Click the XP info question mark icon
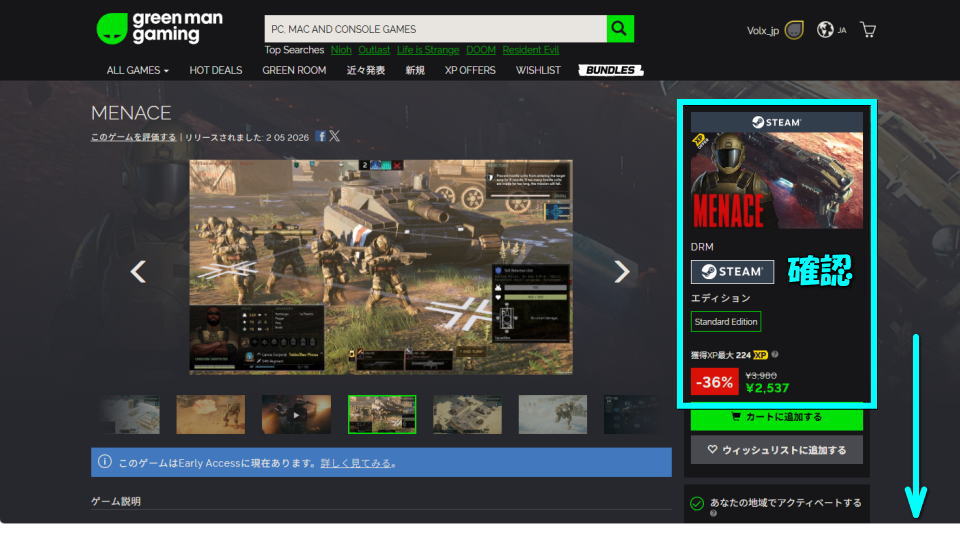 coord(775,354)
